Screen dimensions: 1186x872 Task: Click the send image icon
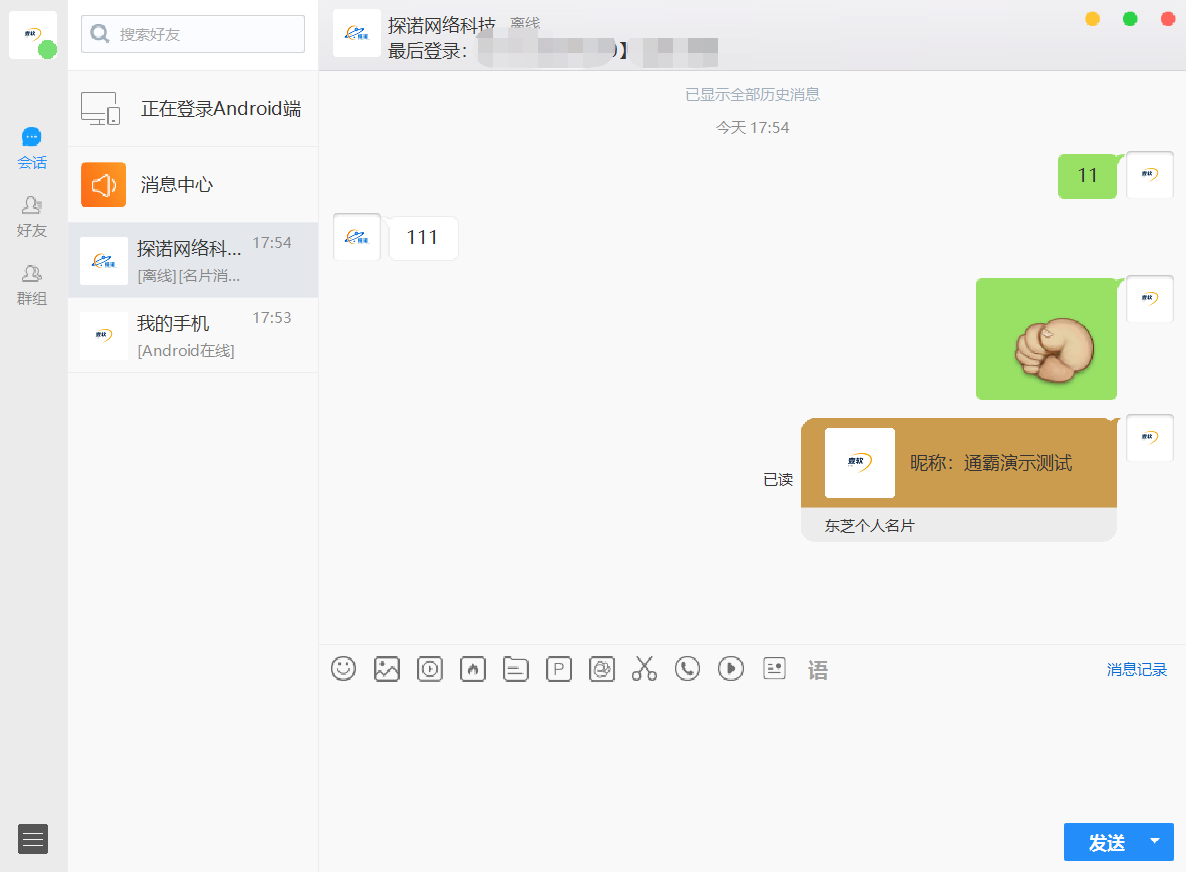pos(387,669)
